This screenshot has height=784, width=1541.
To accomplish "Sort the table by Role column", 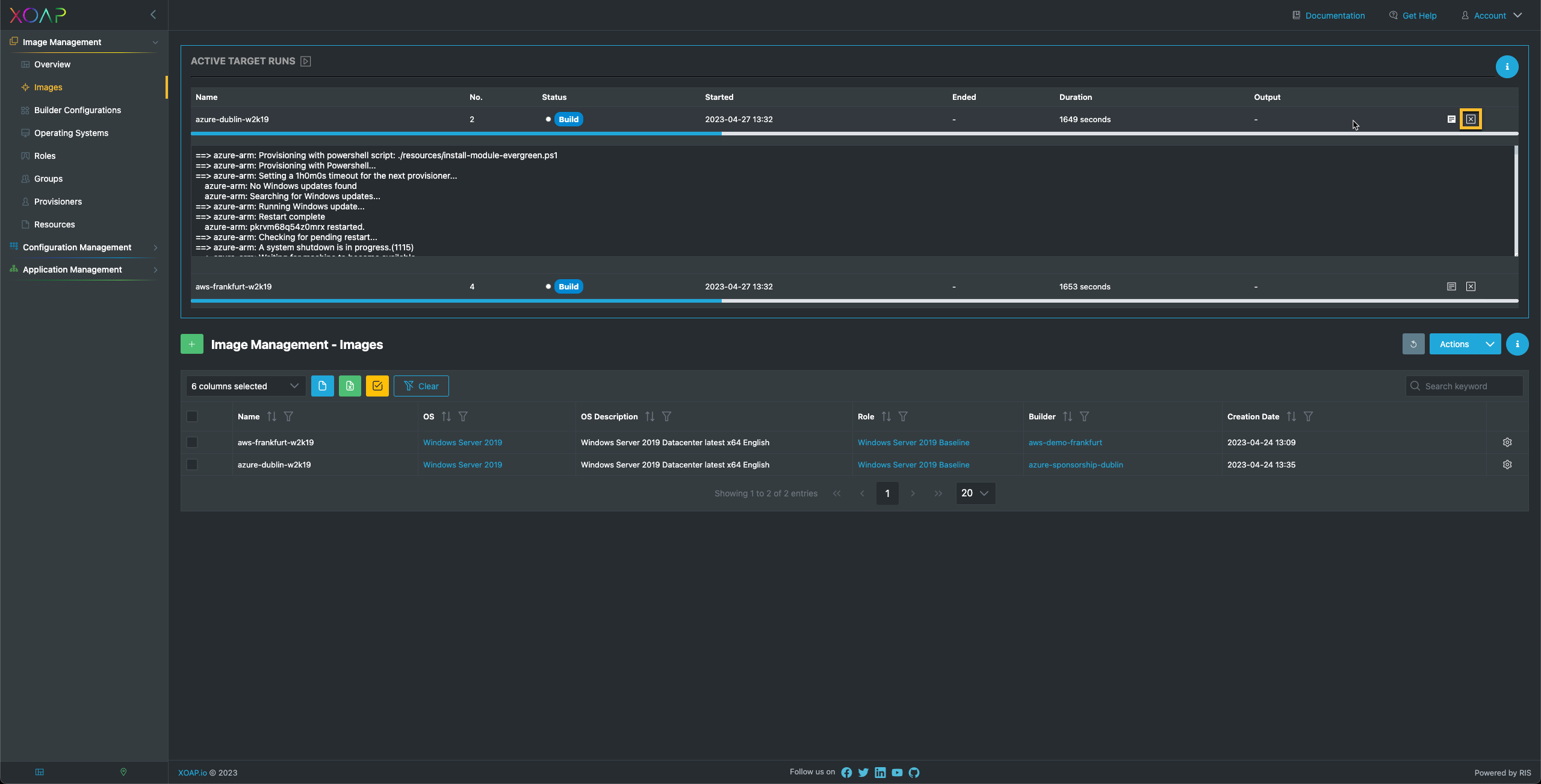I will pos(886,416).
